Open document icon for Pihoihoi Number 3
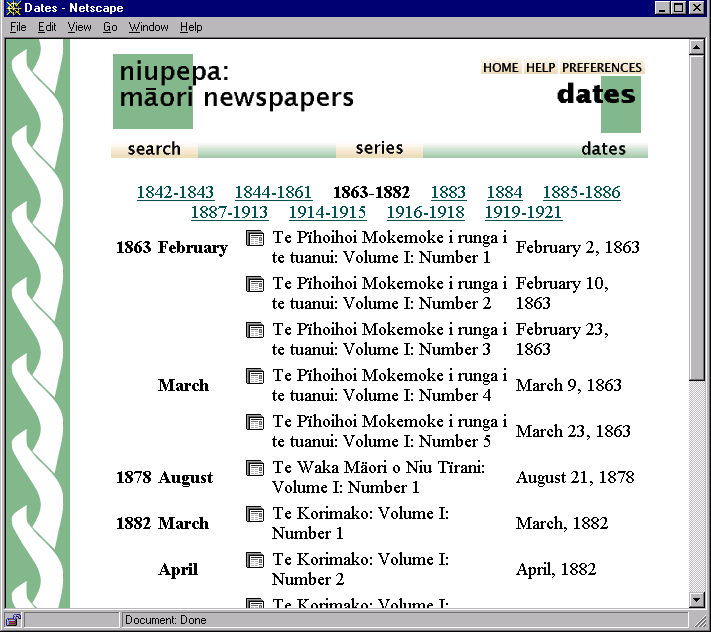 (255, 330)
